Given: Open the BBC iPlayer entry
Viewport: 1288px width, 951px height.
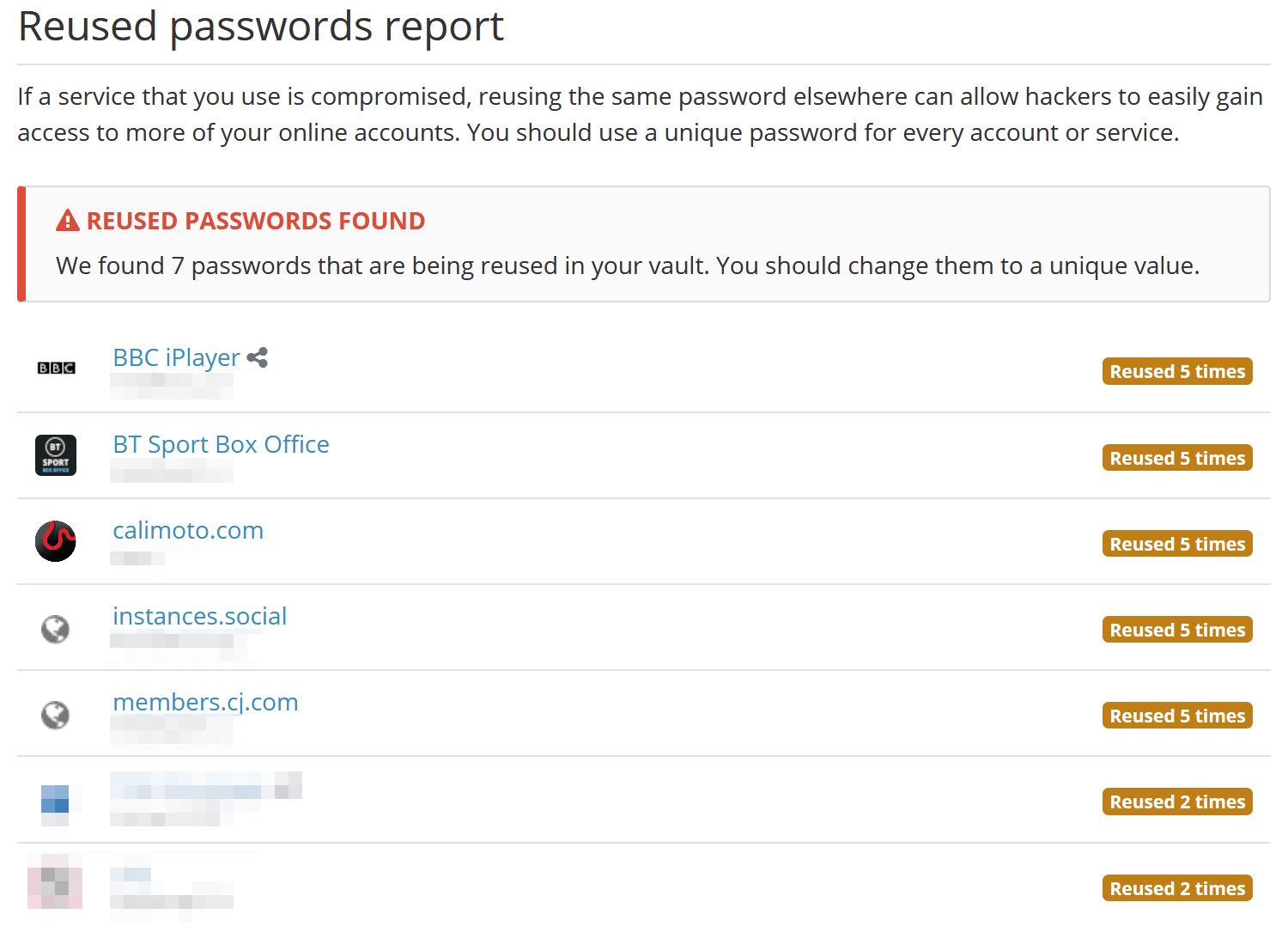Looking at the screenshot, I should click(176, 357).
